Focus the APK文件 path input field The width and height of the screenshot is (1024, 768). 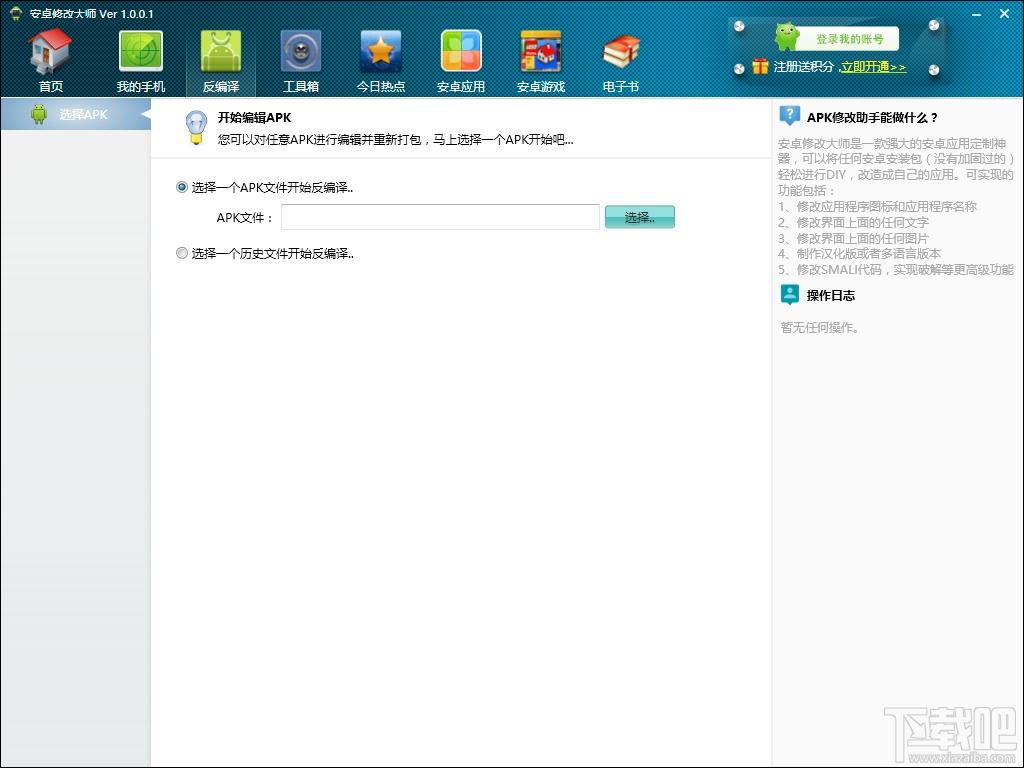click(440, 217)
